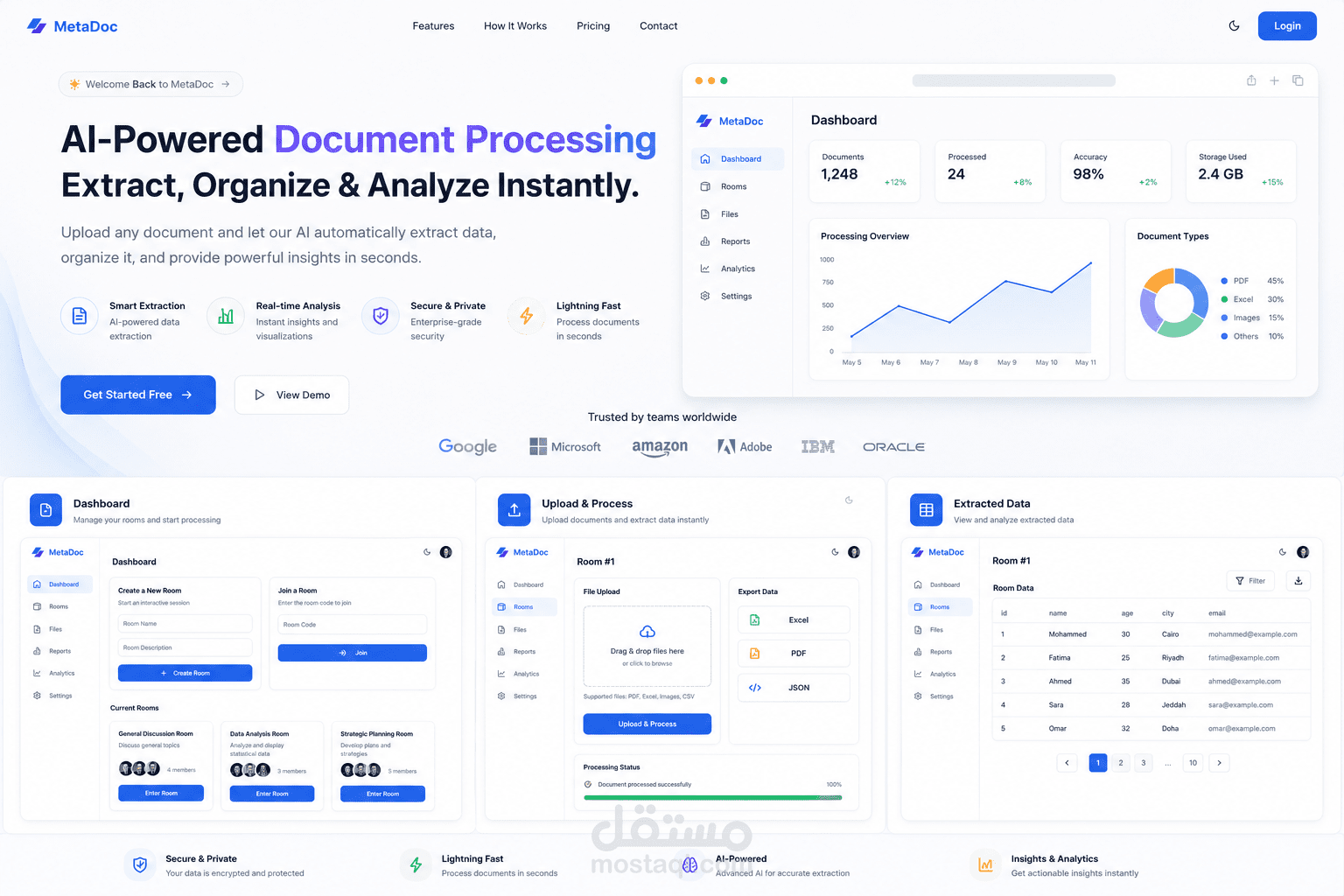
Task: Click the Document Types donut chart
Action: click(1174, 303)
